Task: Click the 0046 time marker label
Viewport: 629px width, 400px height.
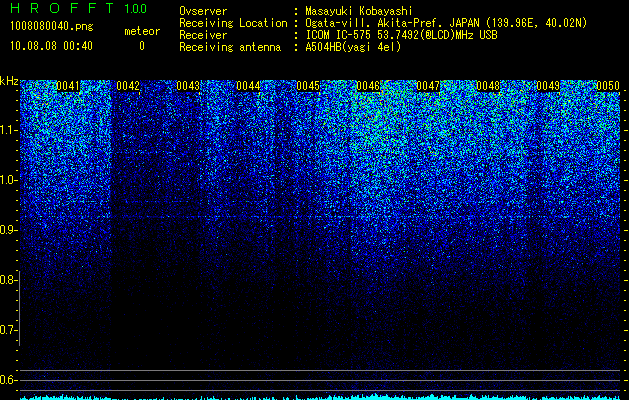Action: [x=368, y=86]
